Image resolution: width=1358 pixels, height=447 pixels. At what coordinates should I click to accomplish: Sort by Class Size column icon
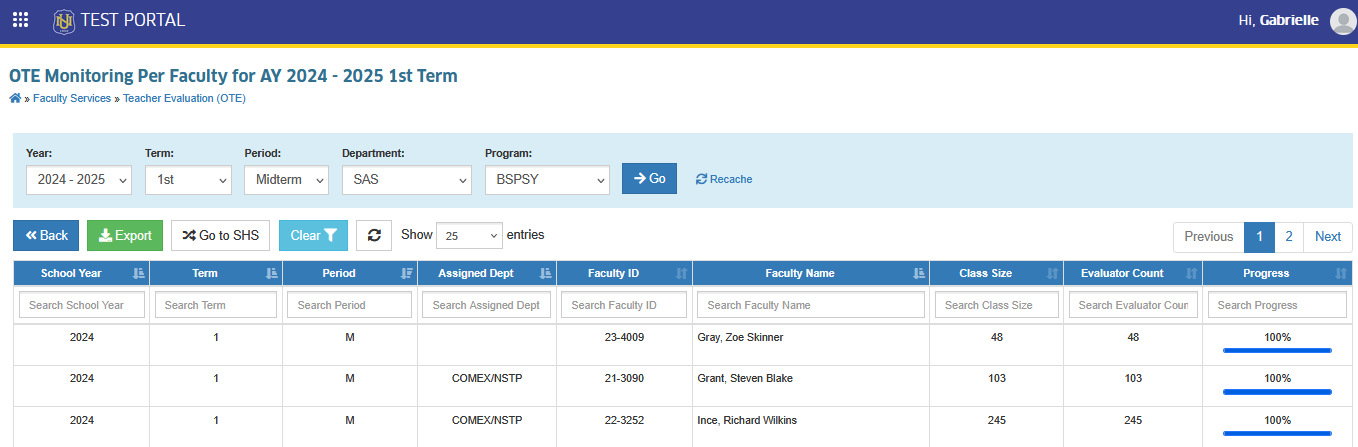(1052, 273)
